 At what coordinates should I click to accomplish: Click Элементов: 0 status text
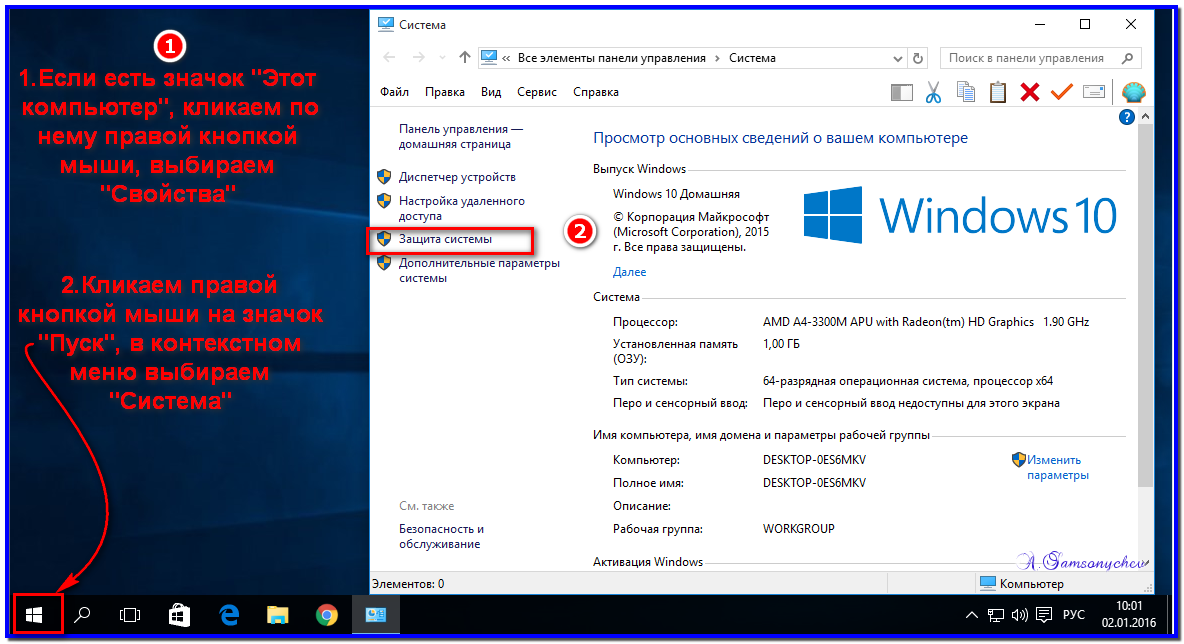click(408, 584)
